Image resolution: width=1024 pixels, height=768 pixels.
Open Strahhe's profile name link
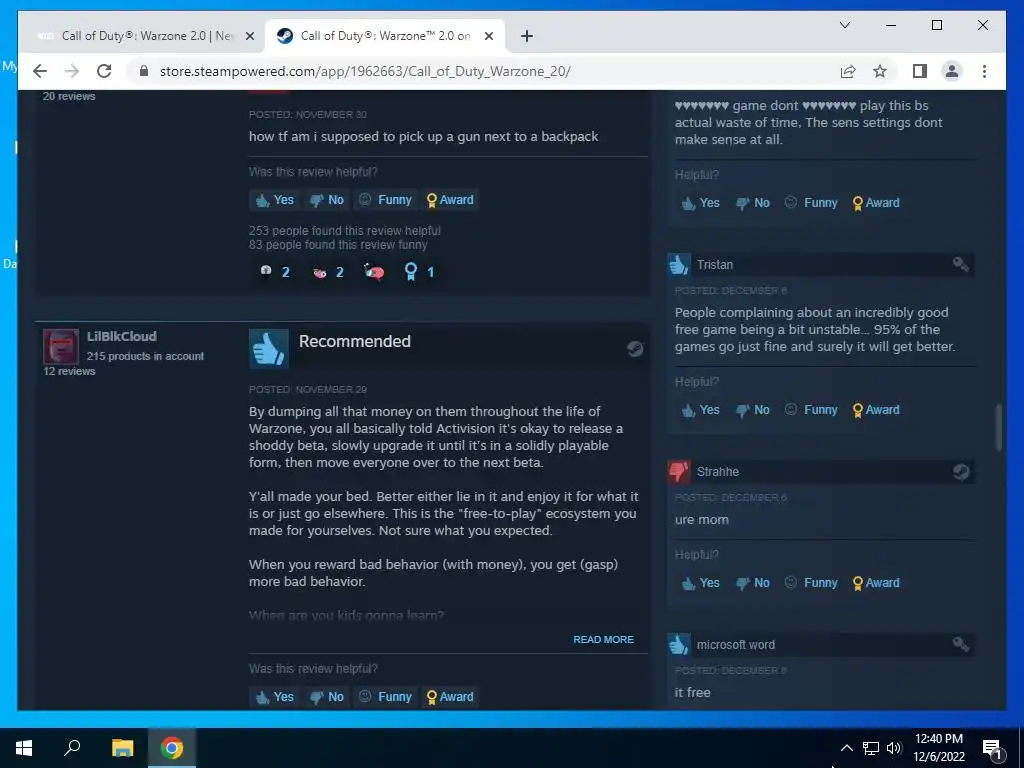coord(718,472)
